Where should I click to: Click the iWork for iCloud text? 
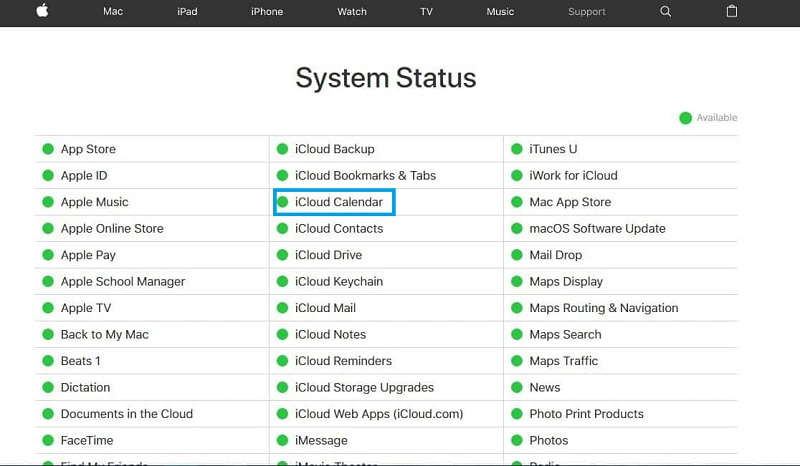point(573,176)
